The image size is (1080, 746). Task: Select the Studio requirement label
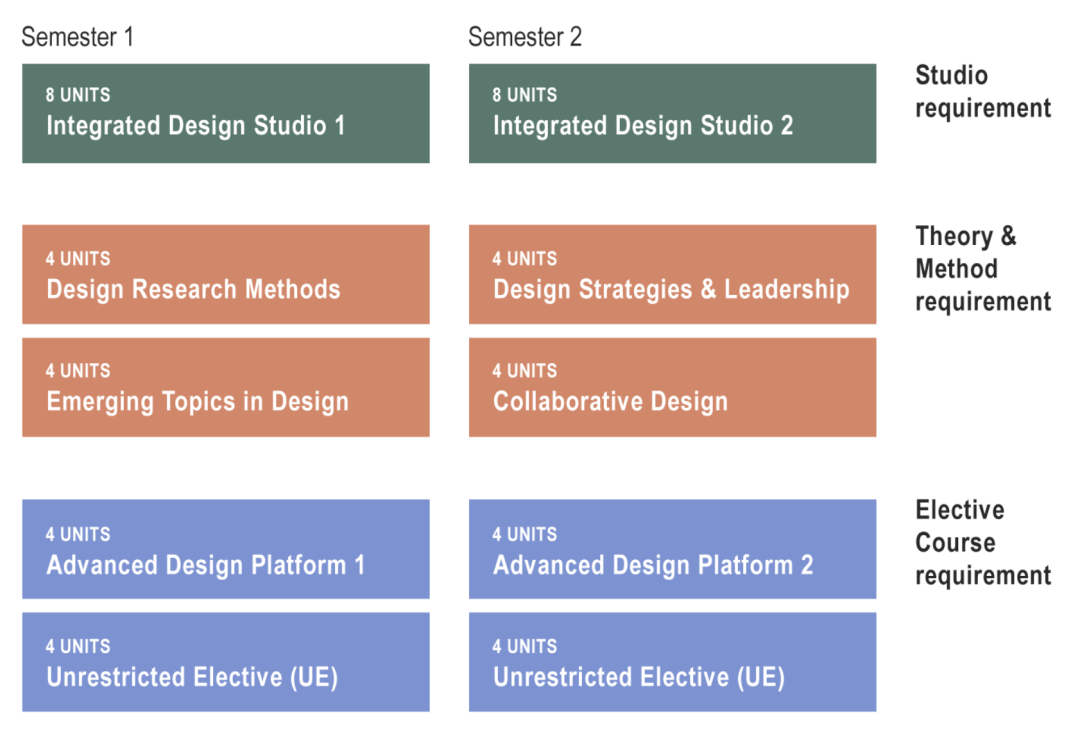[x=982, y=91]
